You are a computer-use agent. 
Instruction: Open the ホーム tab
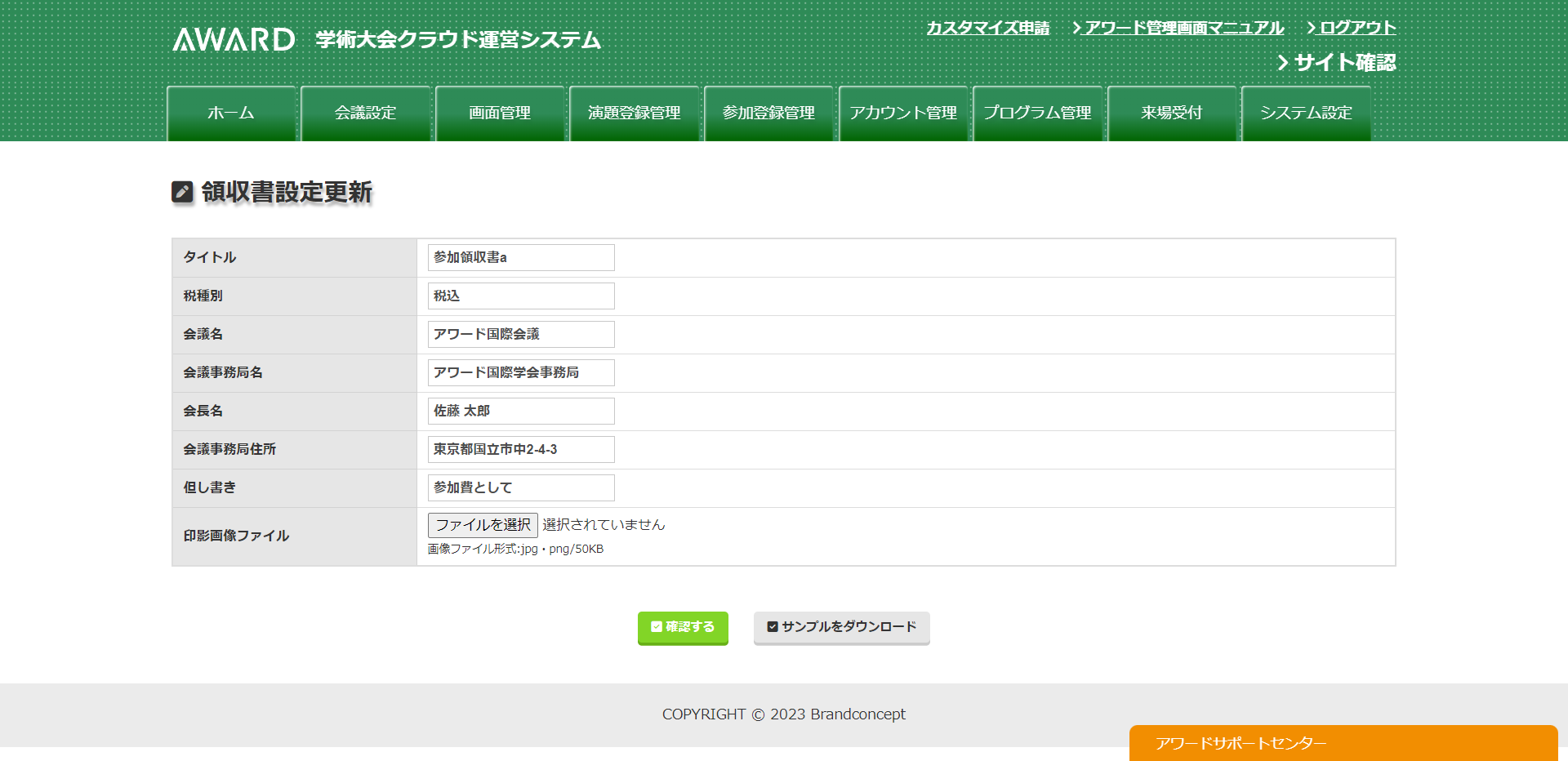tap(231, 113)
